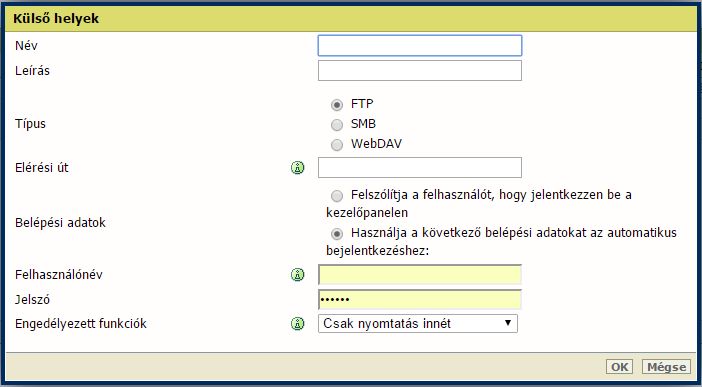Select the WebDAV radio option
The image size is (702, 387).
337,145
